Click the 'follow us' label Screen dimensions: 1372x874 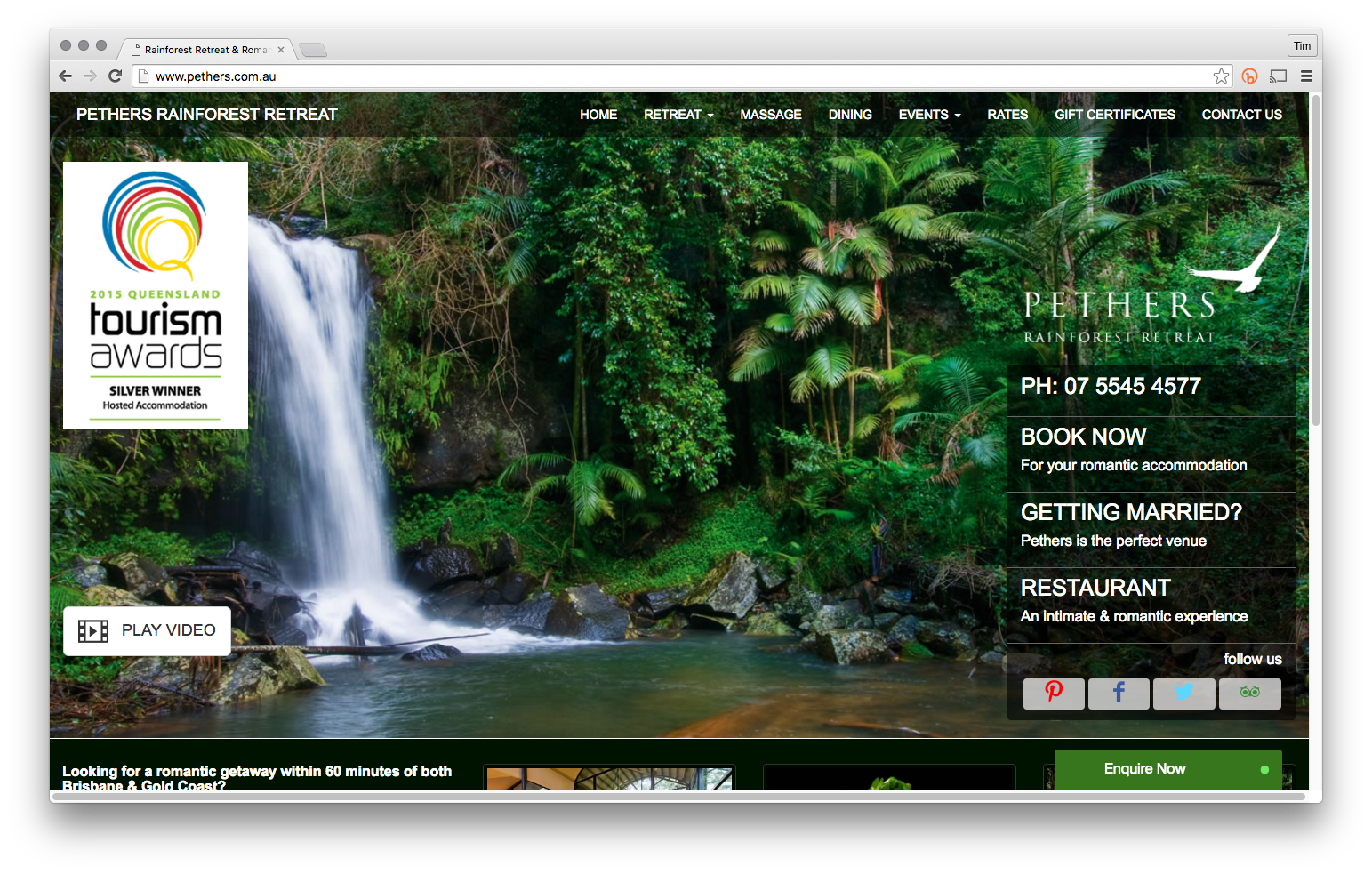[x=1253, y=659]
